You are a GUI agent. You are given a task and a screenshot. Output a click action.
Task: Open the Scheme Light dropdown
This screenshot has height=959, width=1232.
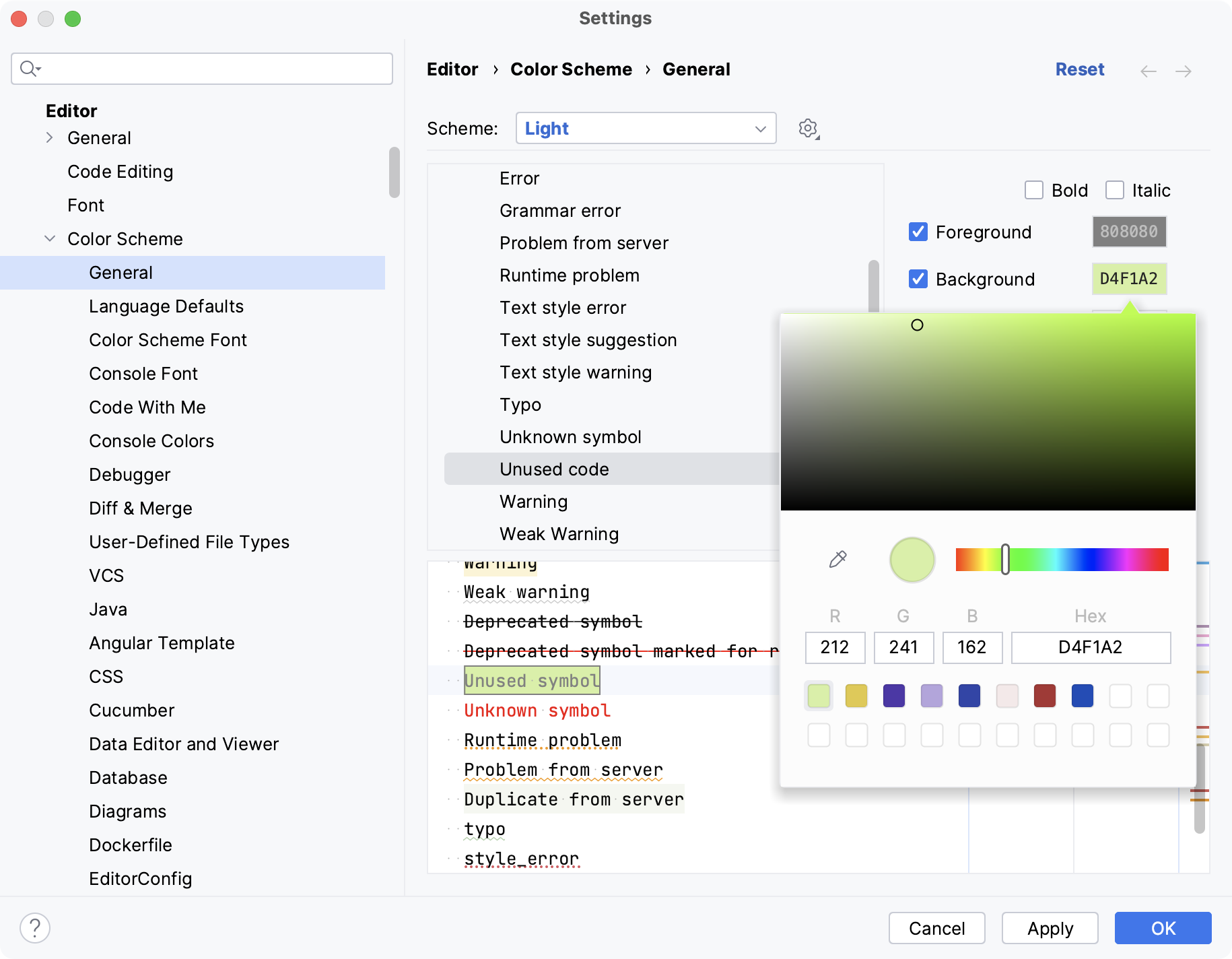tap(646, 128)
